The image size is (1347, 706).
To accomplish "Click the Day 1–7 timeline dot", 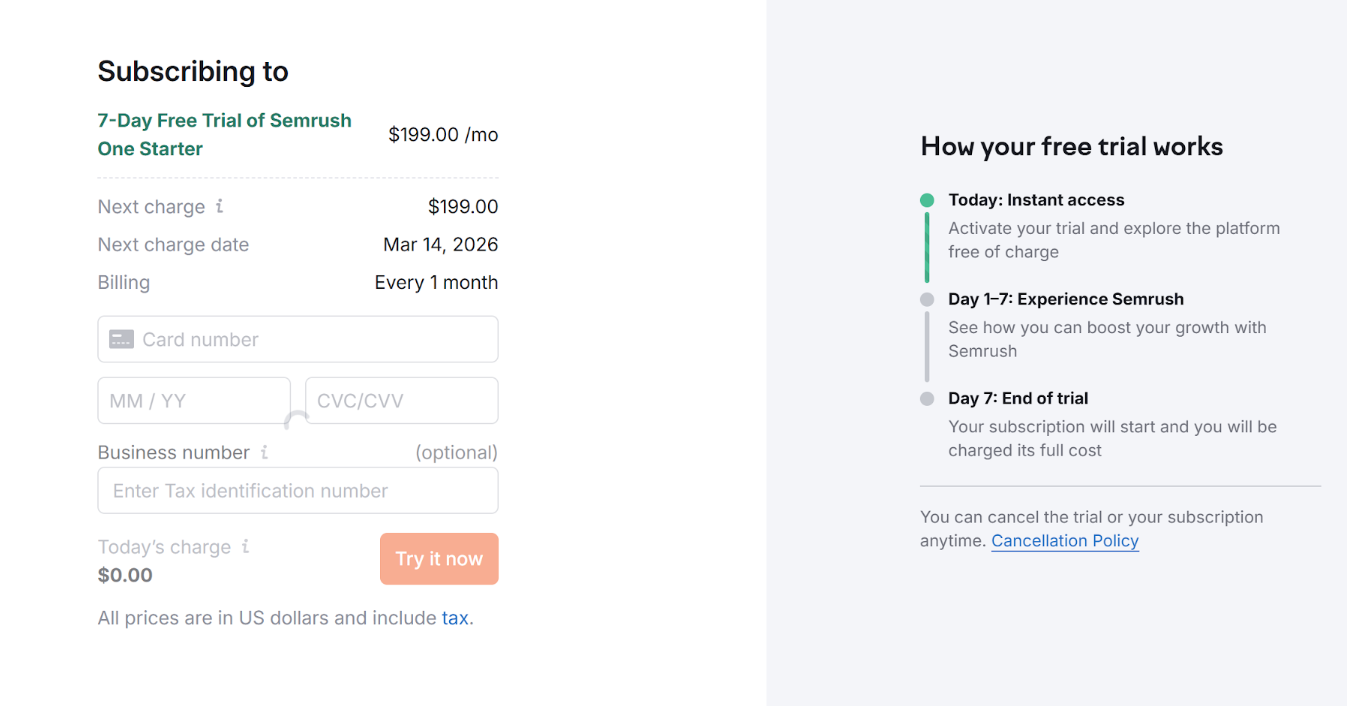I will tap(927, 299).
